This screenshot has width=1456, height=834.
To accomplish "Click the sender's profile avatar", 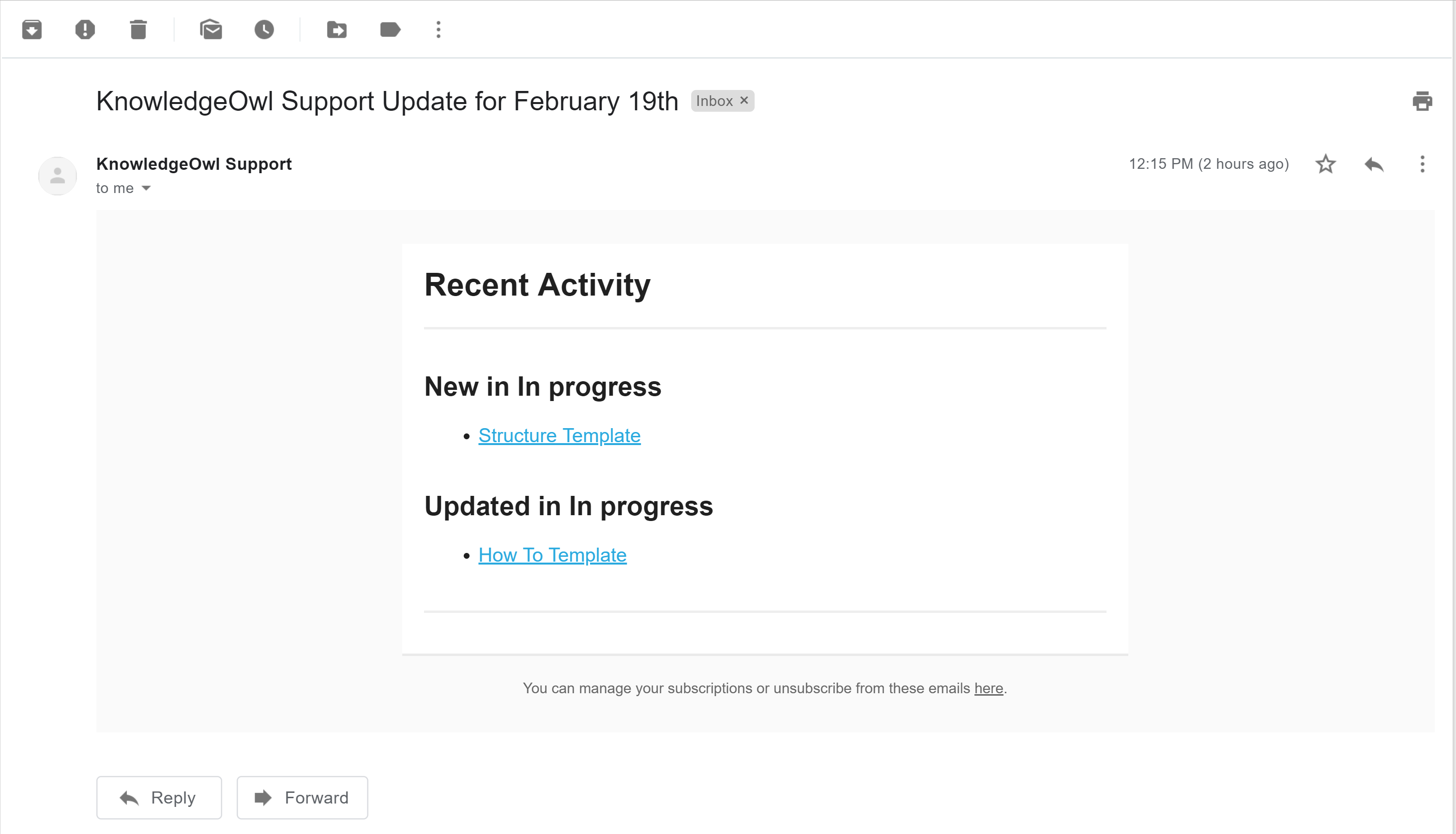I will [x=57, y=176].
